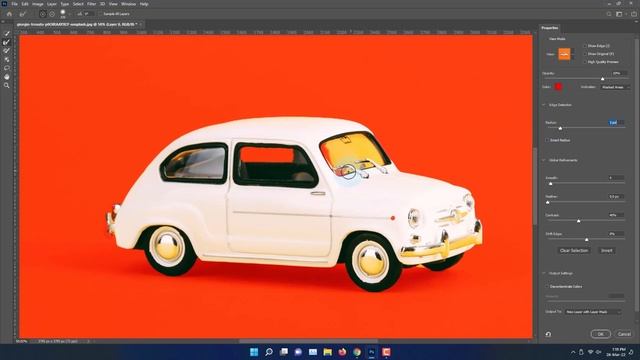Adjust the Opacity slider handle
The width and height of the screenshot is (640, 360).
(602, 79)
